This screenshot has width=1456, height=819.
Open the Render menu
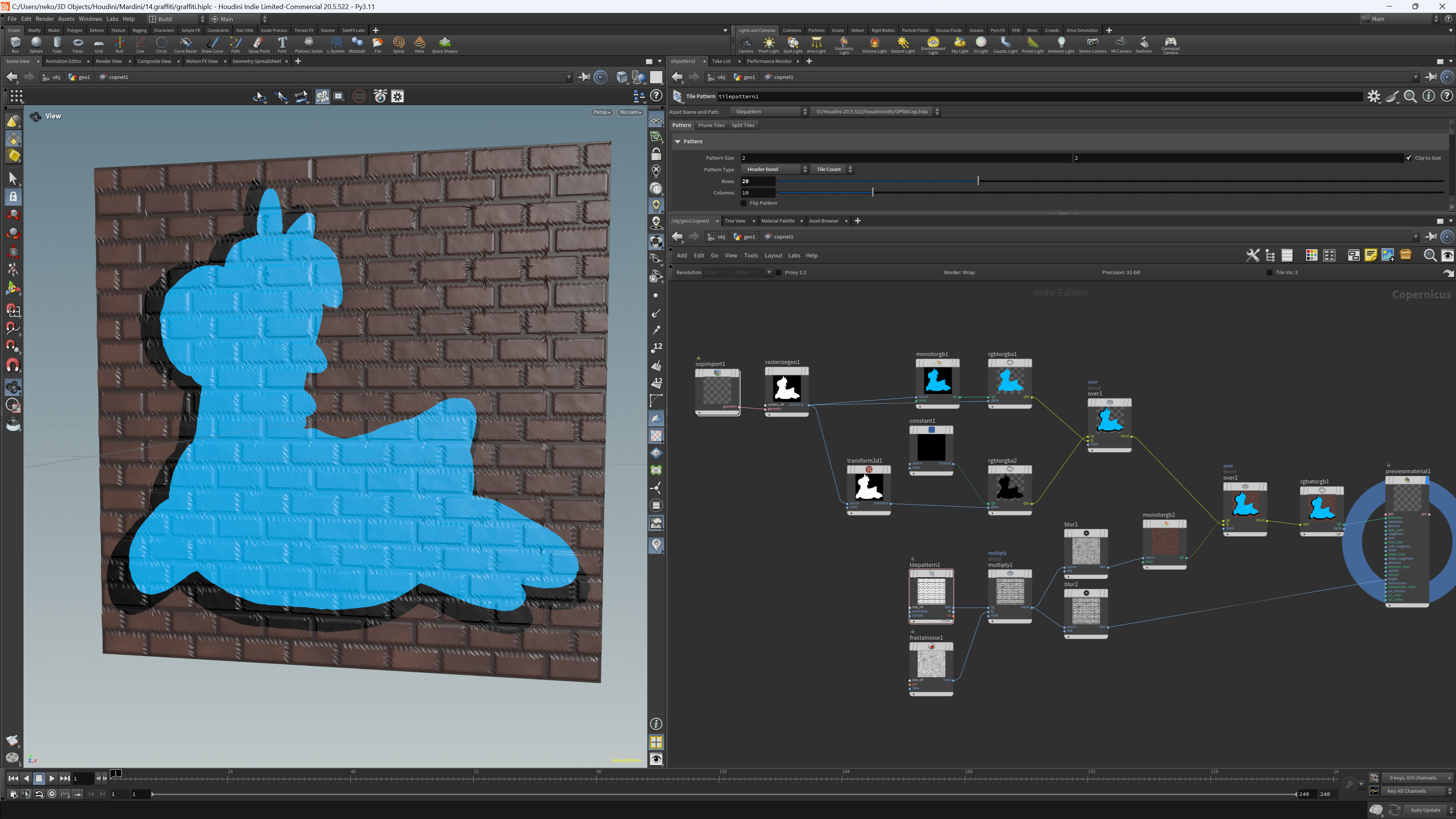45,19
